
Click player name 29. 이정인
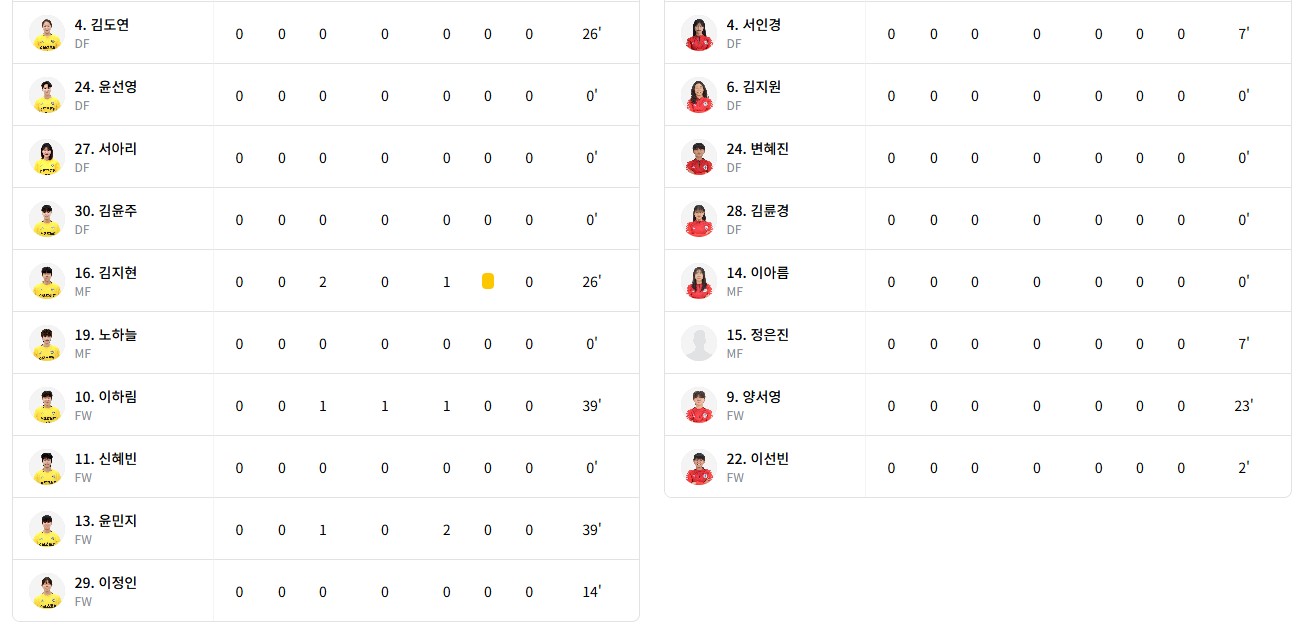point(105,583)
